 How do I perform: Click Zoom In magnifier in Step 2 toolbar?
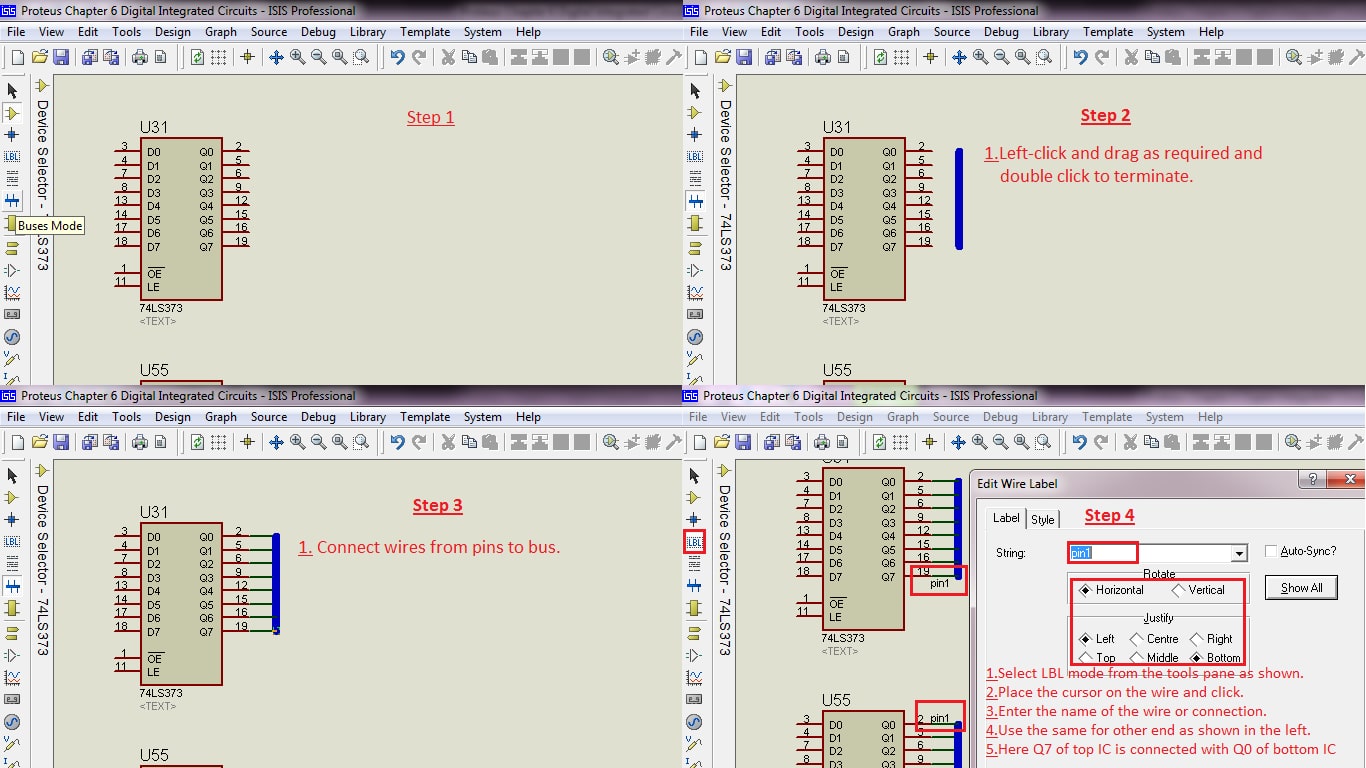point(980,57)
